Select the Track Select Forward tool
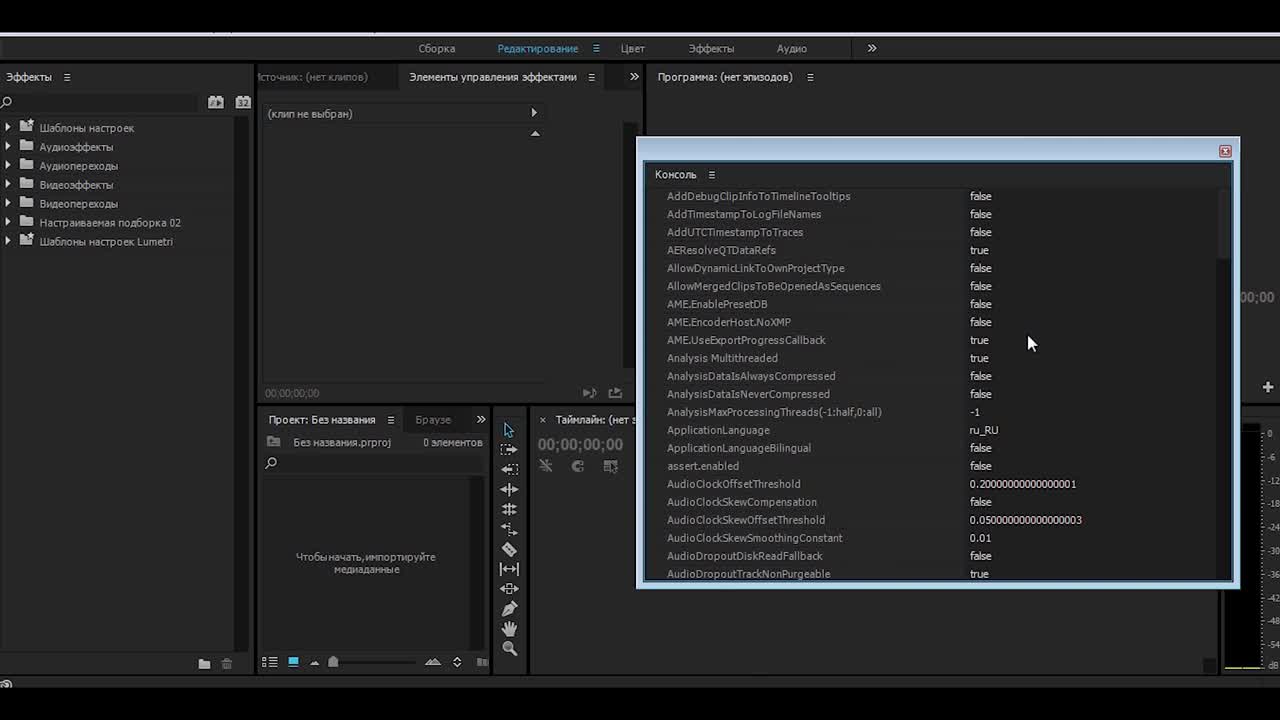The height and width of the screenshot is (720, 1280). (x=509, y=449)
